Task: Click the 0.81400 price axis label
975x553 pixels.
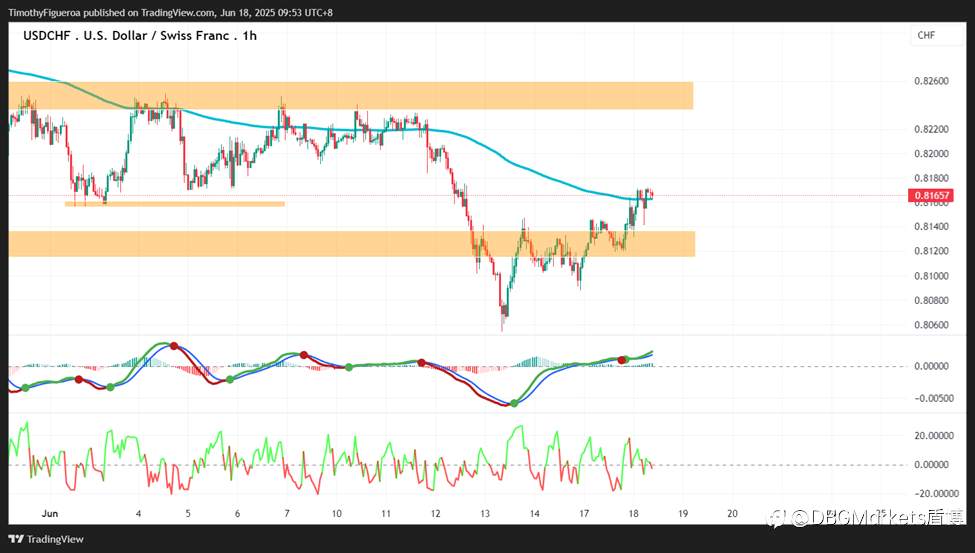Action: (x=931, y=226)
